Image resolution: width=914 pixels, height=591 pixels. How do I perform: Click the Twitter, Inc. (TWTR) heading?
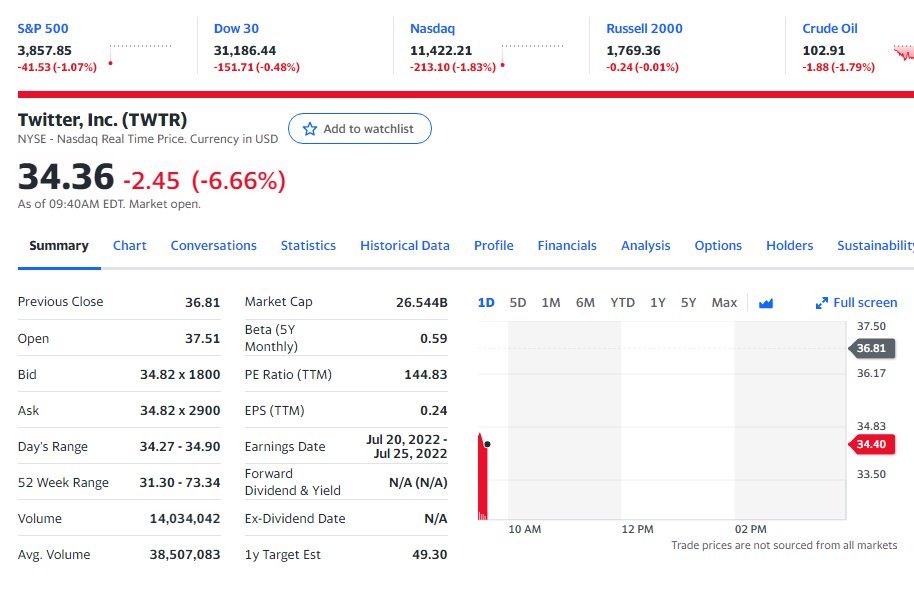(x=102, y=119)
